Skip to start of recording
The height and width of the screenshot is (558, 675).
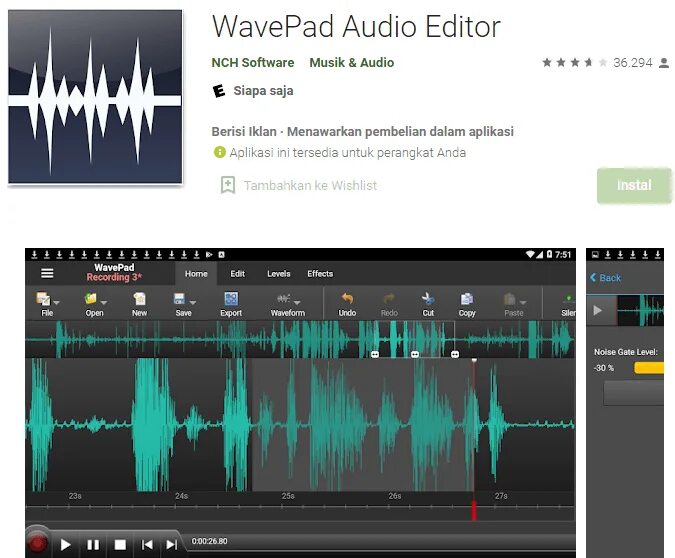tap(147, 545)
